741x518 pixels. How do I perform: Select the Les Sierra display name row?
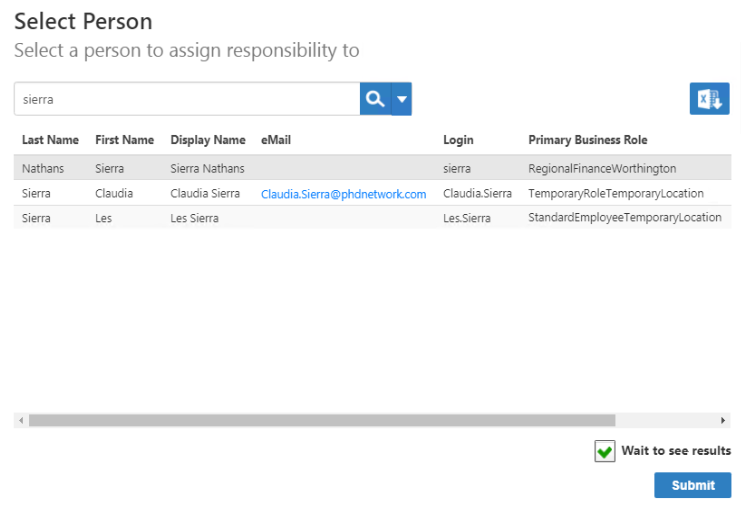point(195,218)
